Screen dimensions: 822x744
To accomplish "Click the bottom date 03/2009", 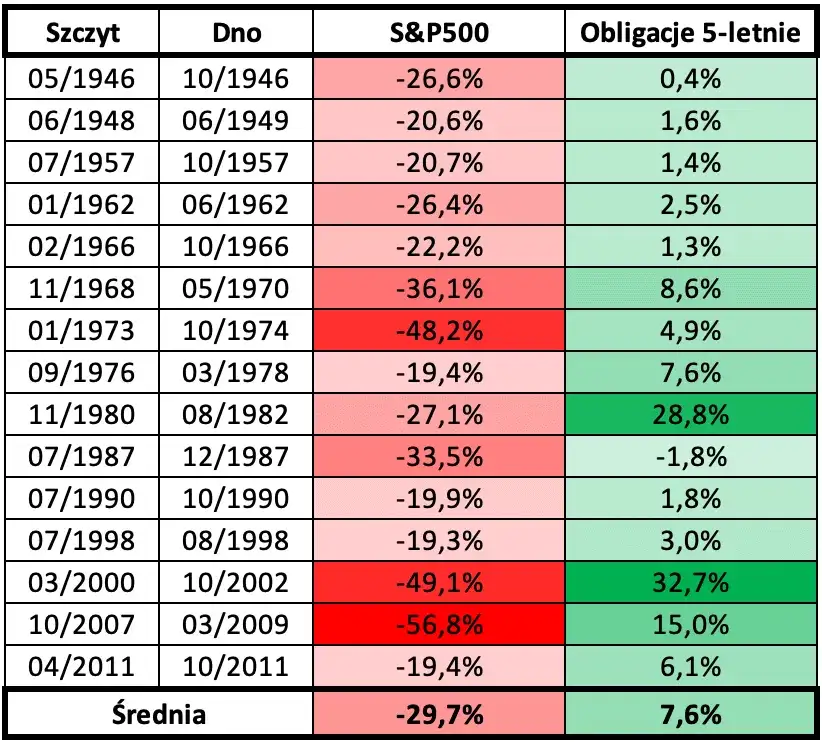I will click(236, 626).
